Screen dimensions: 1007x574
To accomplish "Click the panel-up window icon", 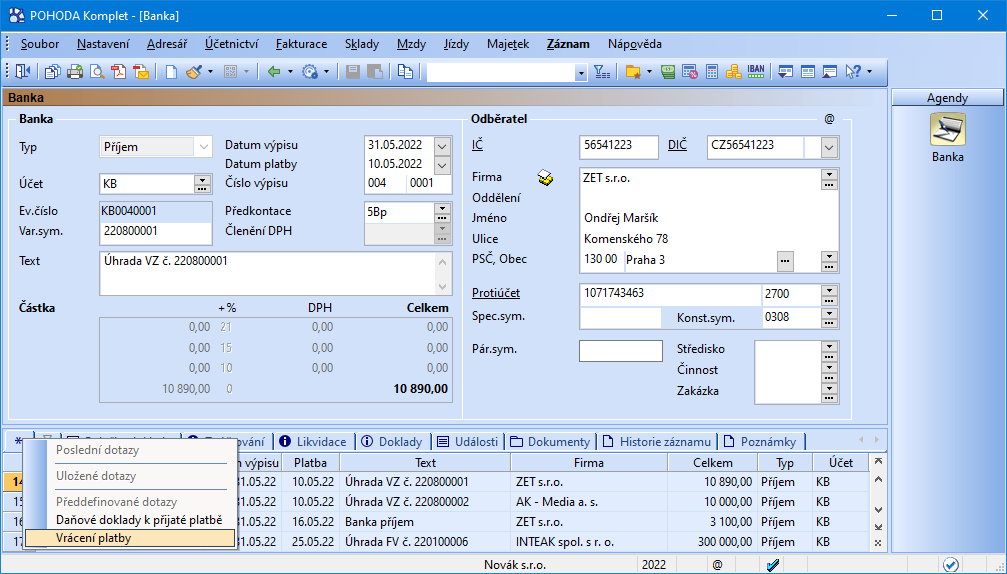I will pyautogui.click(x=830, y=72).
